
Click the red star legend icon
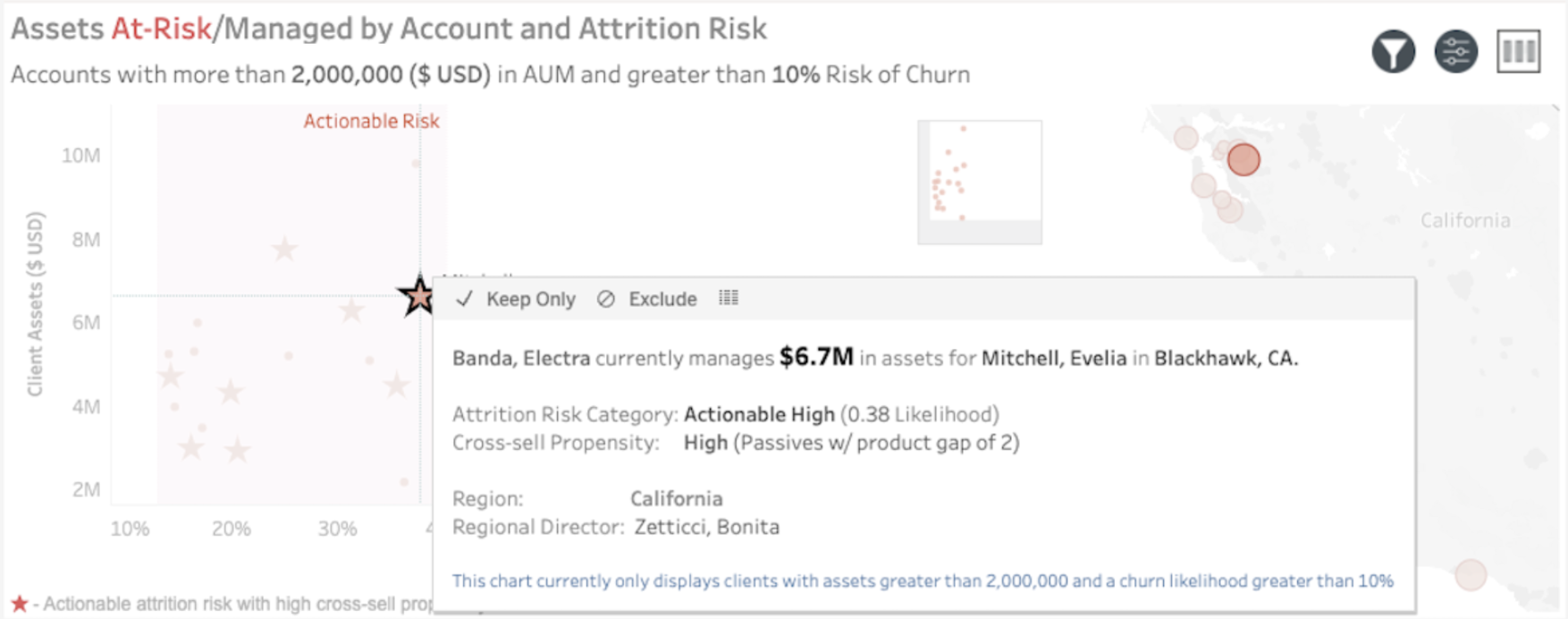(x=19, y=604)
